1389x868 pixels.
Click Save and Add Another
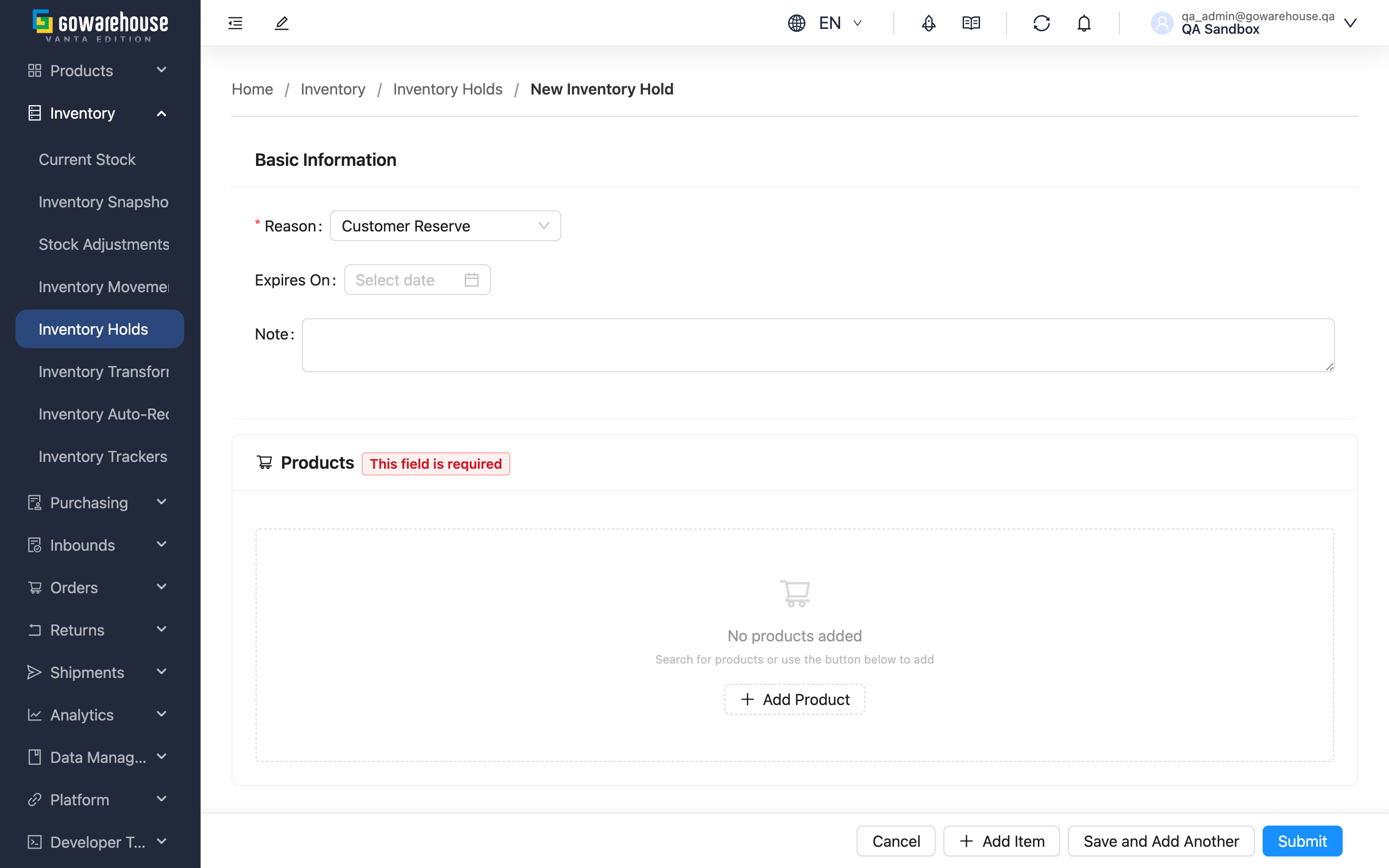pos(1160,841)
